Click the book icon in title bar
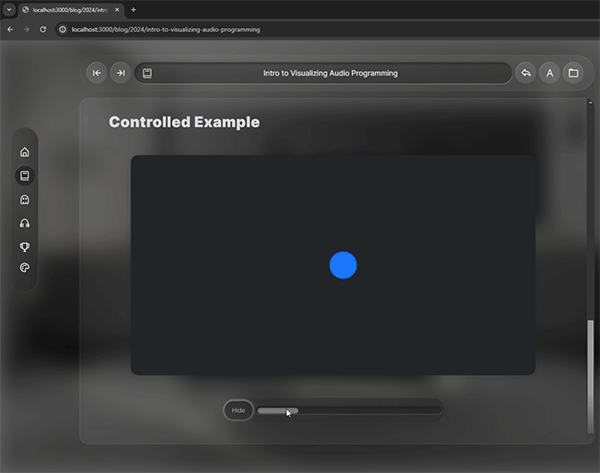The image size is (600, 473). [147, 73]
